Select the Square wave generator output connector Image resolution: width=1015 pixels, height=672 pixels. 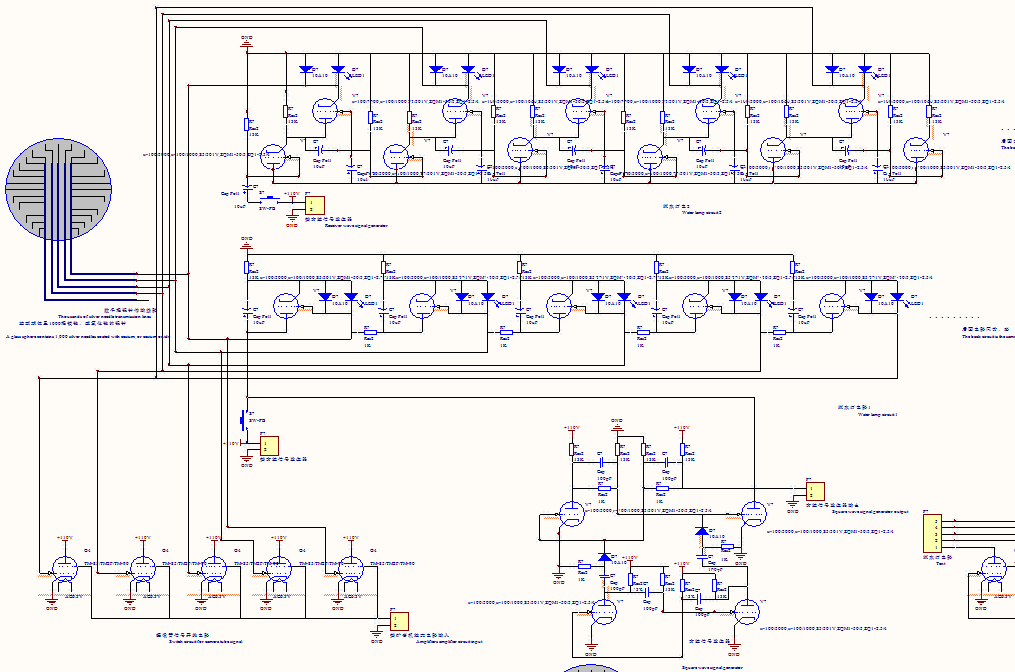pos(815,491)
